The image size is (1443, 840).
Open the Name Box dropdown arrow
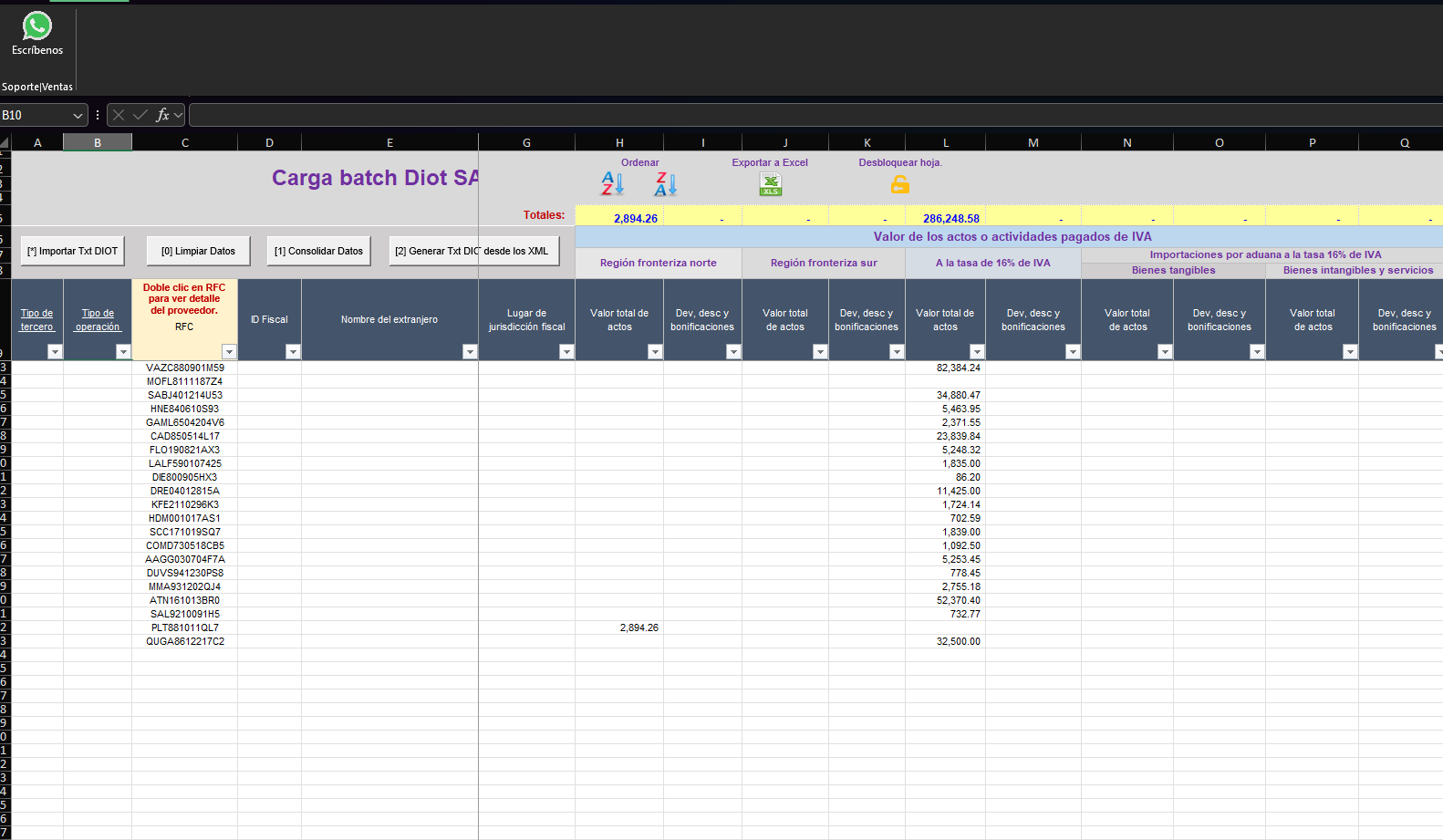pyautogui.click(x=78, y=116)
